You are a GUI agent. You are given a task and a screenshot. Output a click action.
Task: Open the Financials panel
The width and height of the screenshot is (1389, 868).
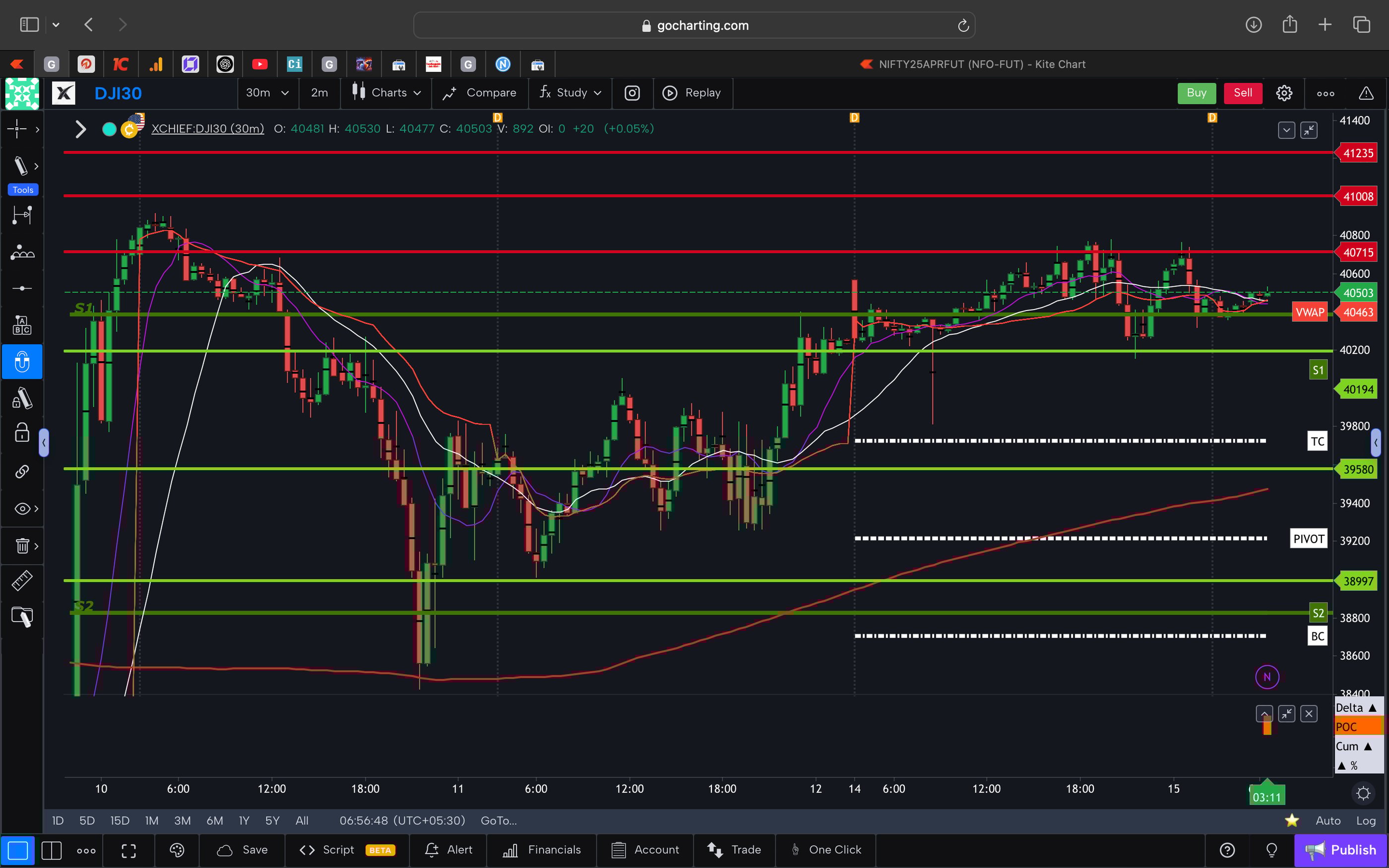[542, 850]
